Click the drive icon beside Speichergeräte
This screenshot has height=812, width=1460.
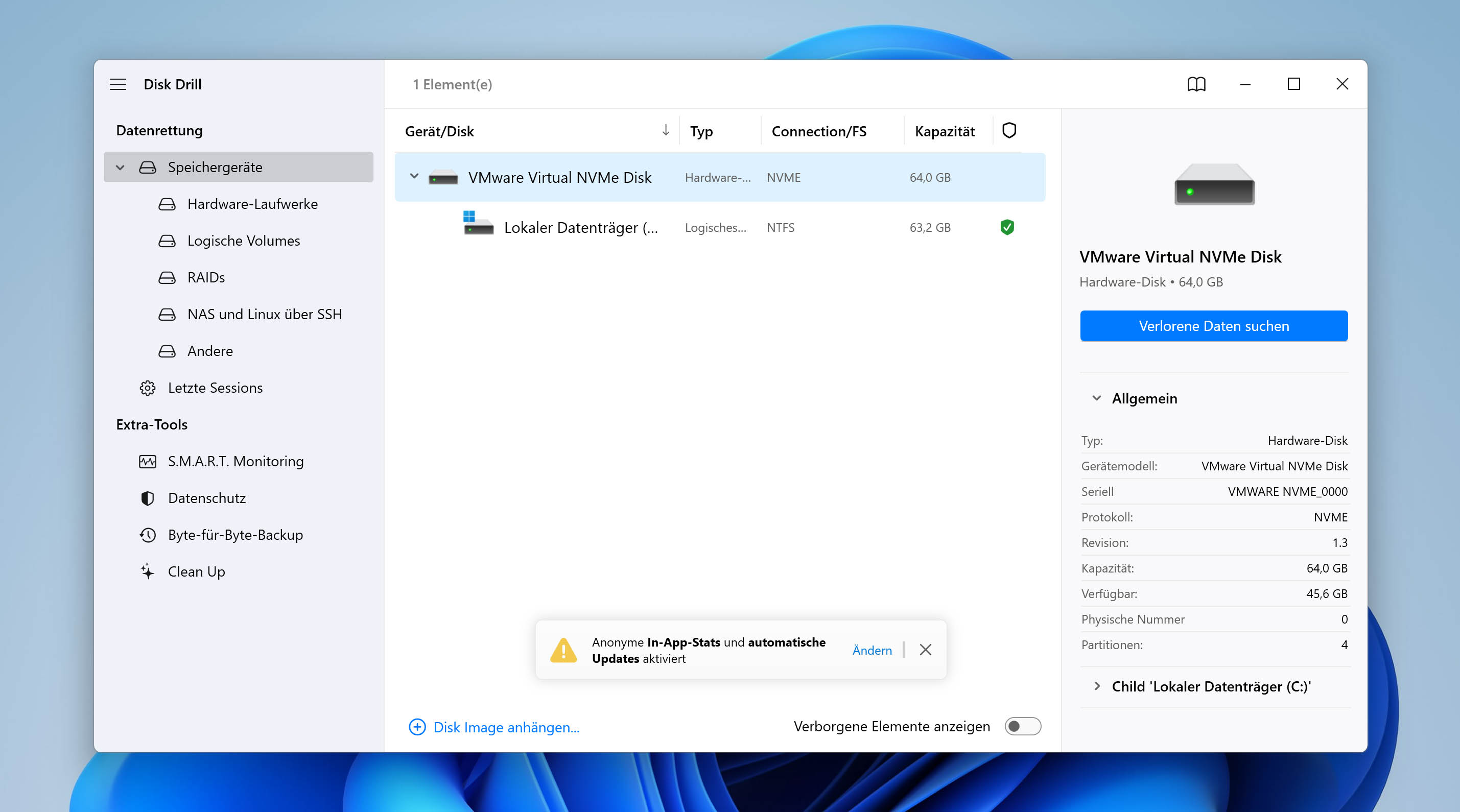147,167
